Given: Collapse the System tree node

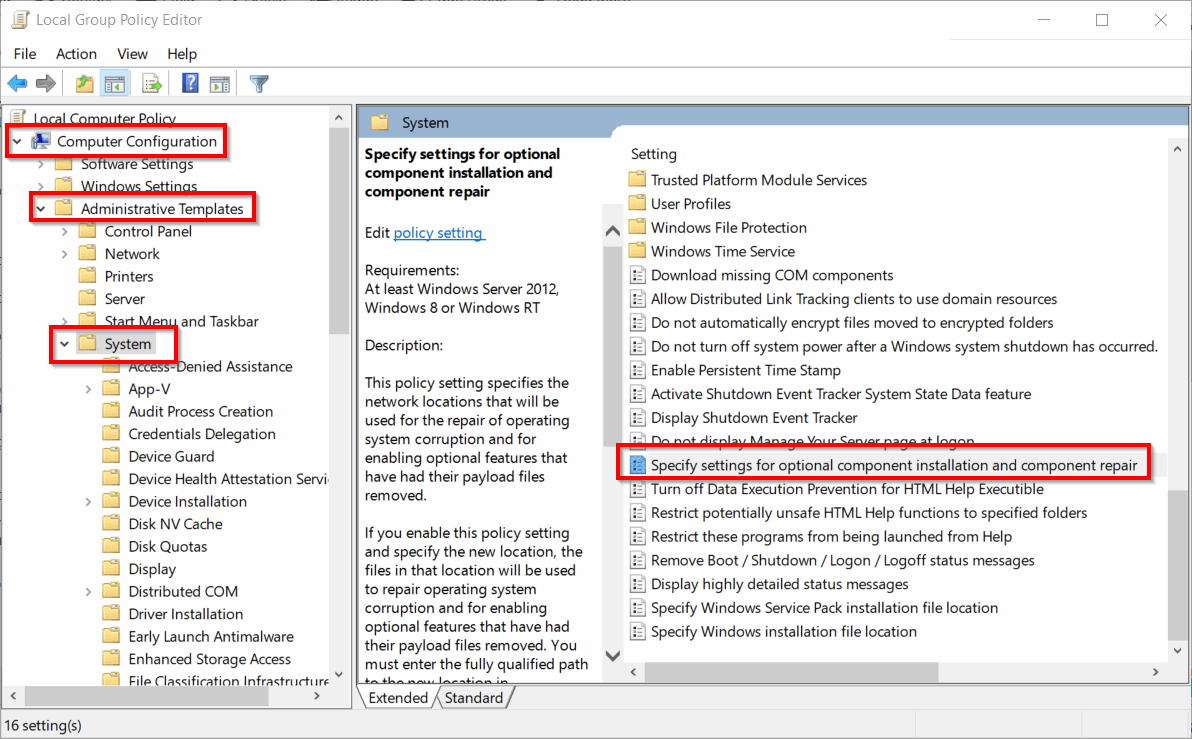Looking at the screenshot, I should 65,344.
